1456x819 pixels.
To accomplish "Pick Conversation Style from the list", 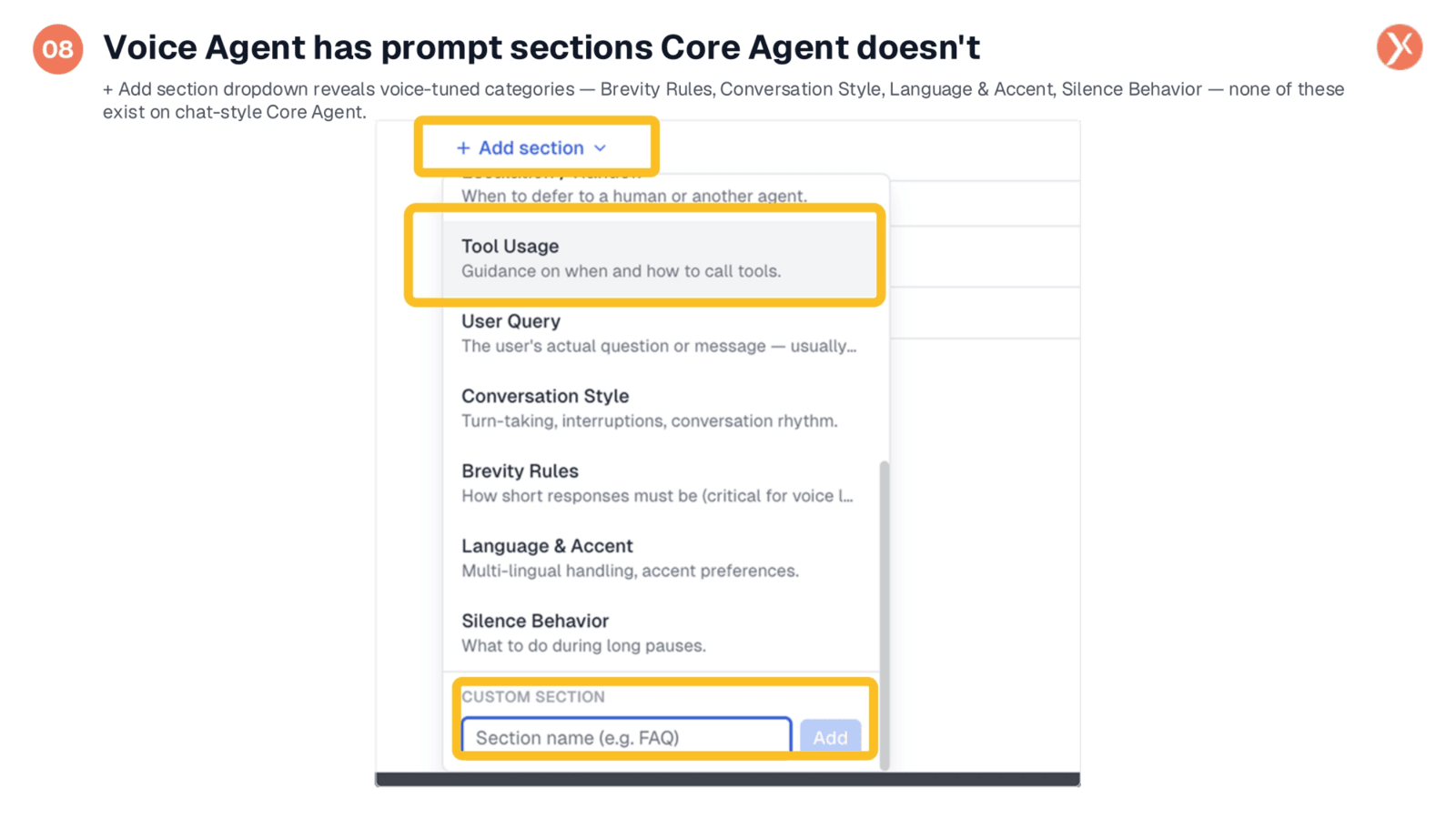I will tap(661, 408).
